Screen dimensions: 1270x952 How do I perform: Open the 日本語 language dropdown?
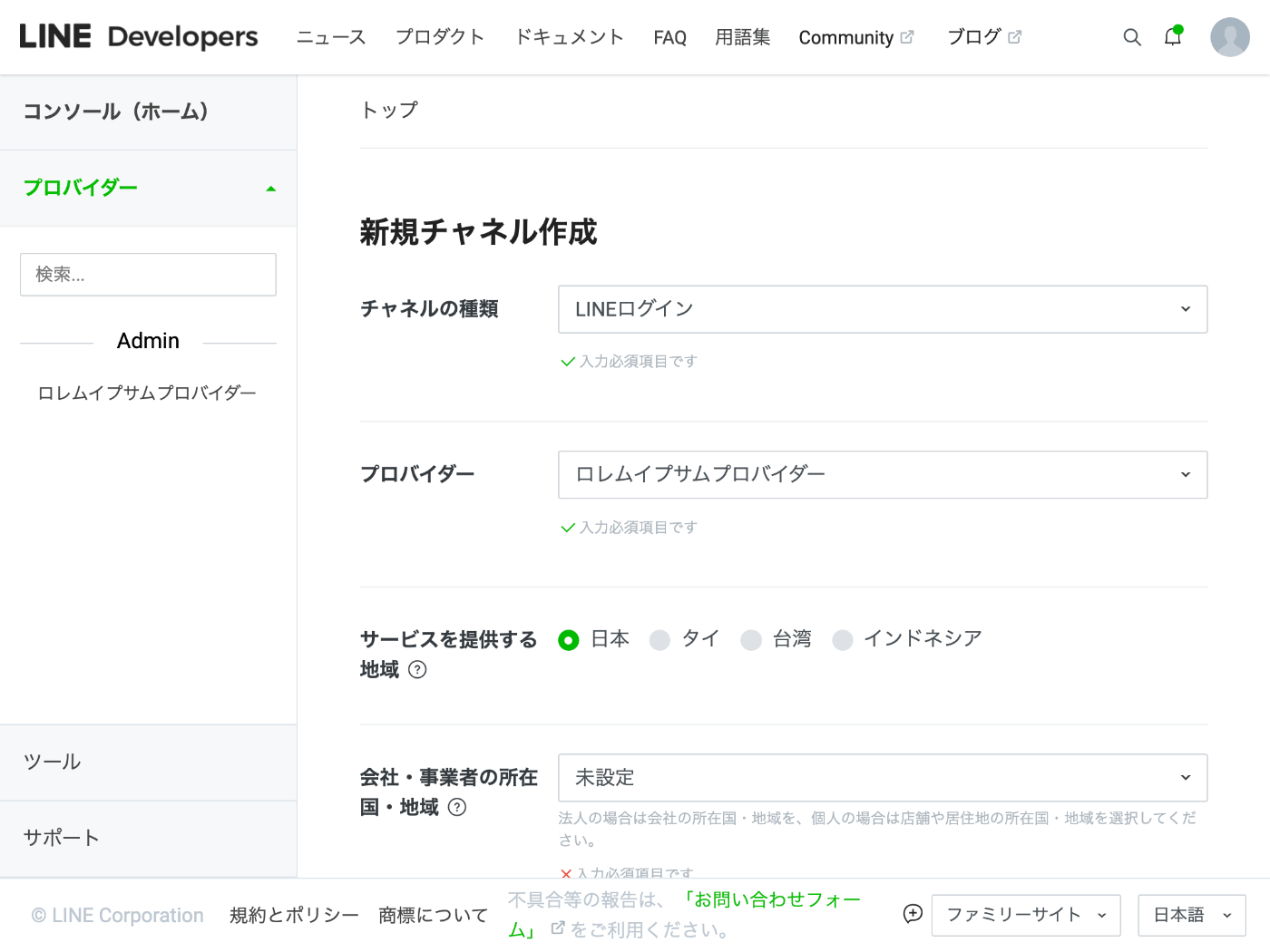coord(1192,915)
